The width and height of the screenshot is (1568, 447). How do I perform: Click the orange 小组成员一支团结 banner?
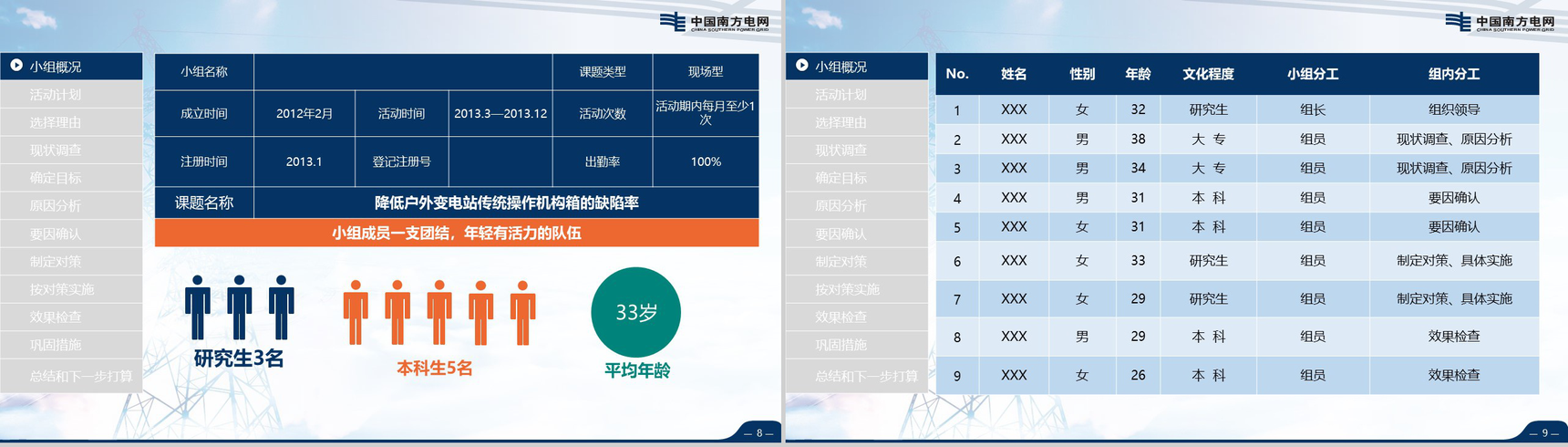(456, 234)
